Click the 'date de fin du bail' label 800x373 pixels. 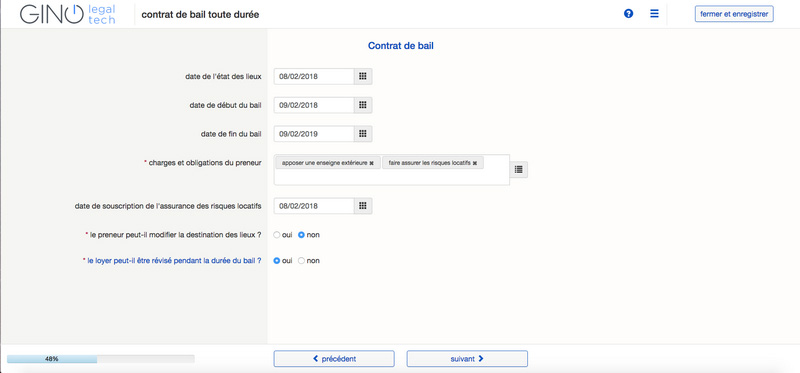(x=231, y=134)
